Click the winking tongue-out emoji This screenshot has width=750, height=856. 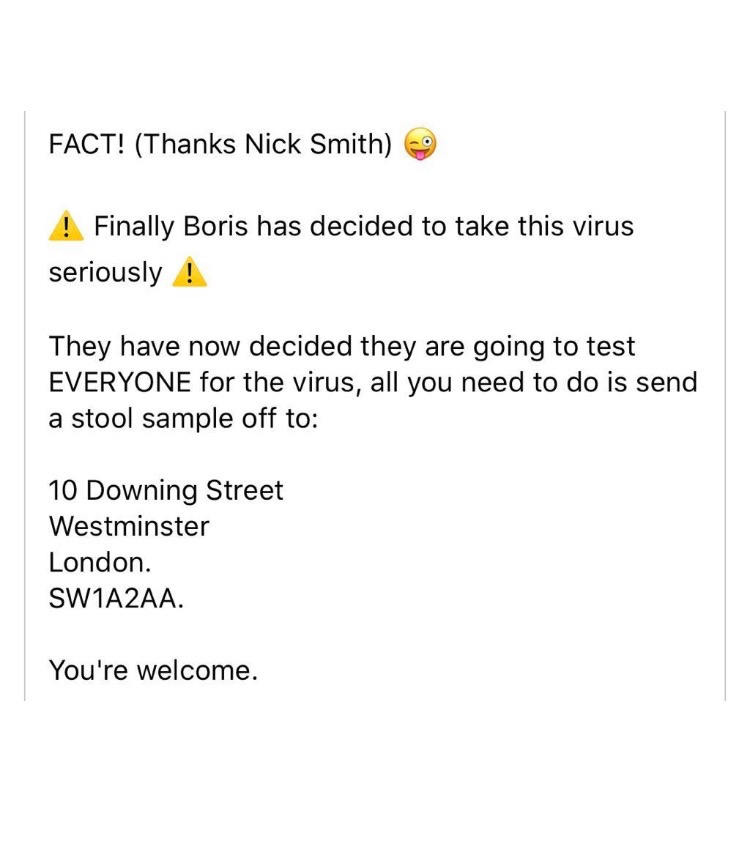421,145
